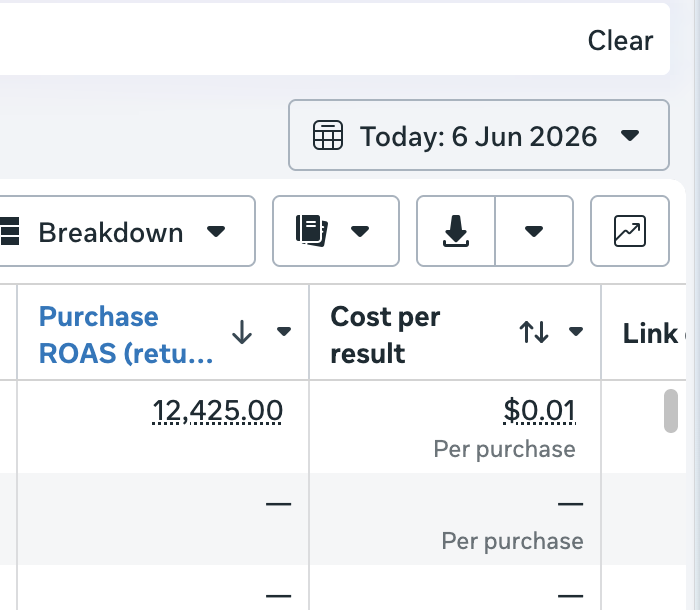Image resolution: width=700 pixels, height=610 pixels.
Task: Open the Cost per result column options caret
Action: [x=576, y=331]
